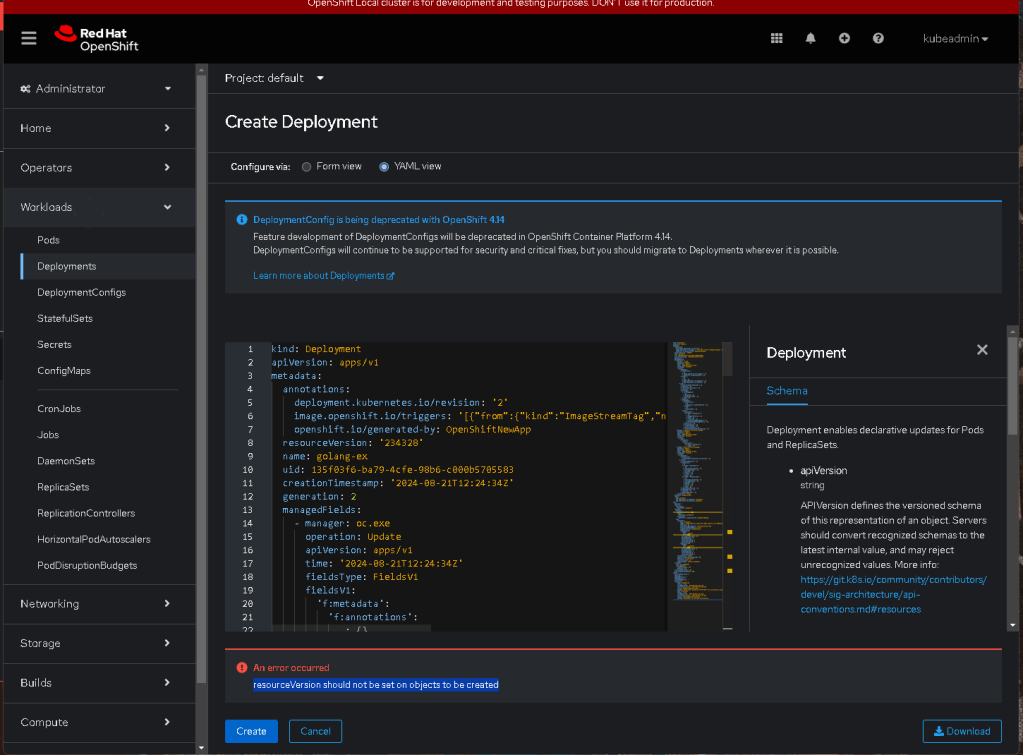
Task: Open StatefulSets in the sidebar
Action: coord(65,318)
